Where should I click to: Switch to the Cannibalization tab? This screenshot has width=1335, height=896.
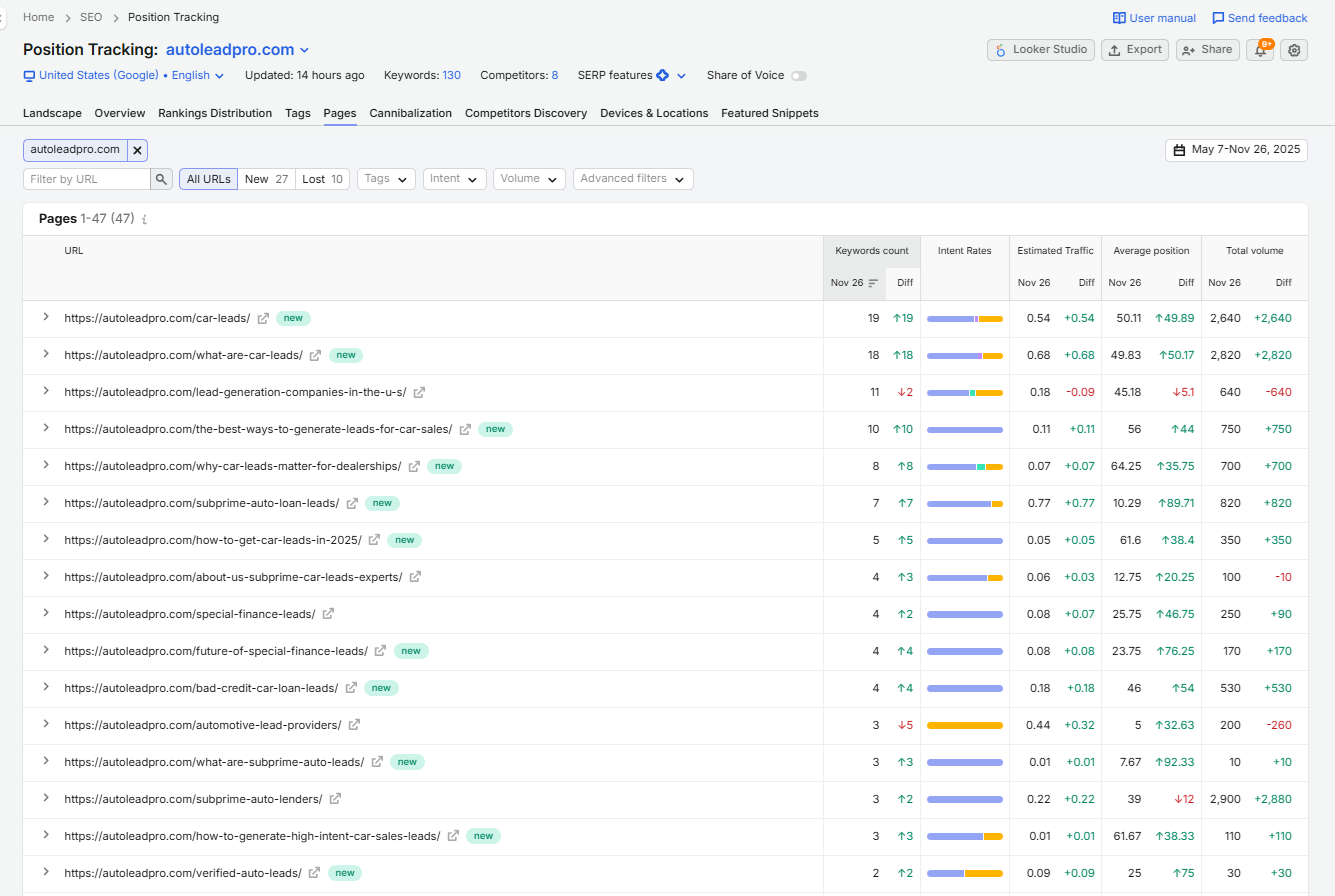[x=411, y=113]
